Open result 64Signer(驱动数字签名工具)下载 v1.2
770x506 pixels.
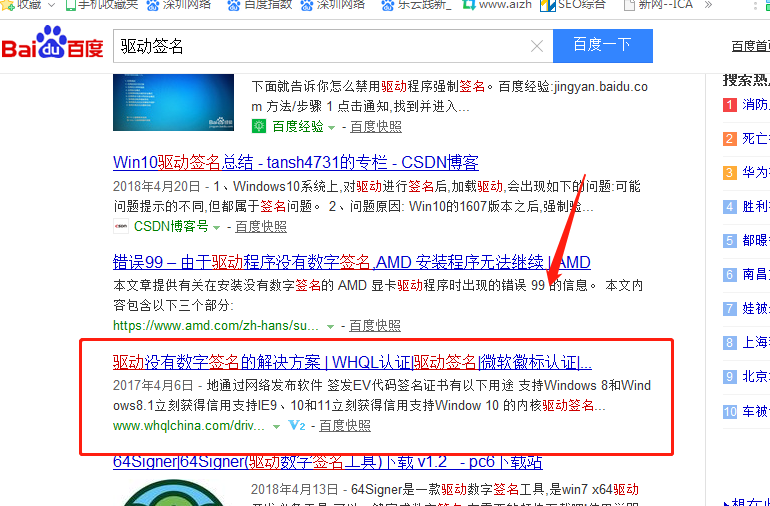click(x=328, y=462)
